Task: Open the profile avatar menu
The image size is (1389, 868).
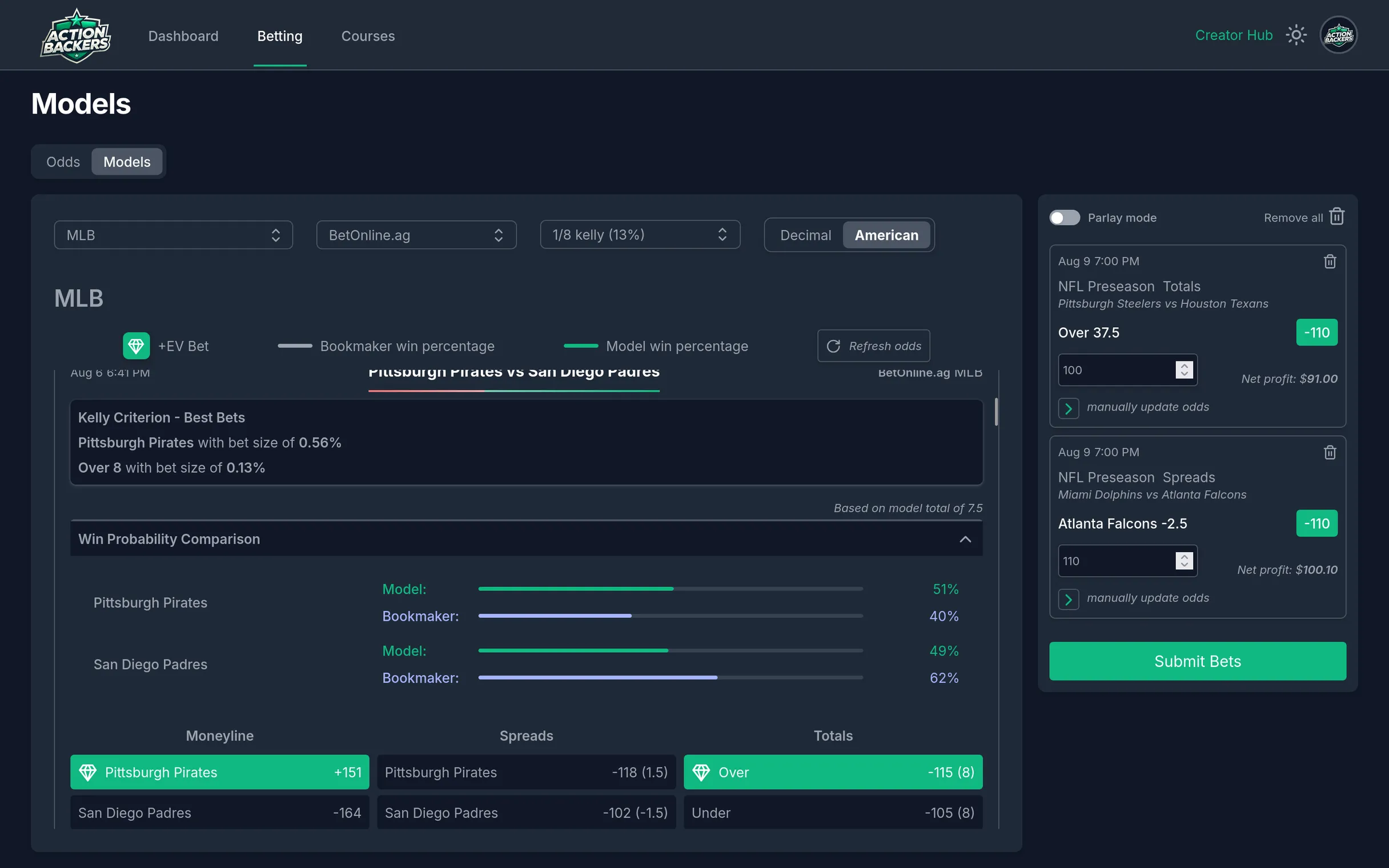Action: (x=1339, y=35)
